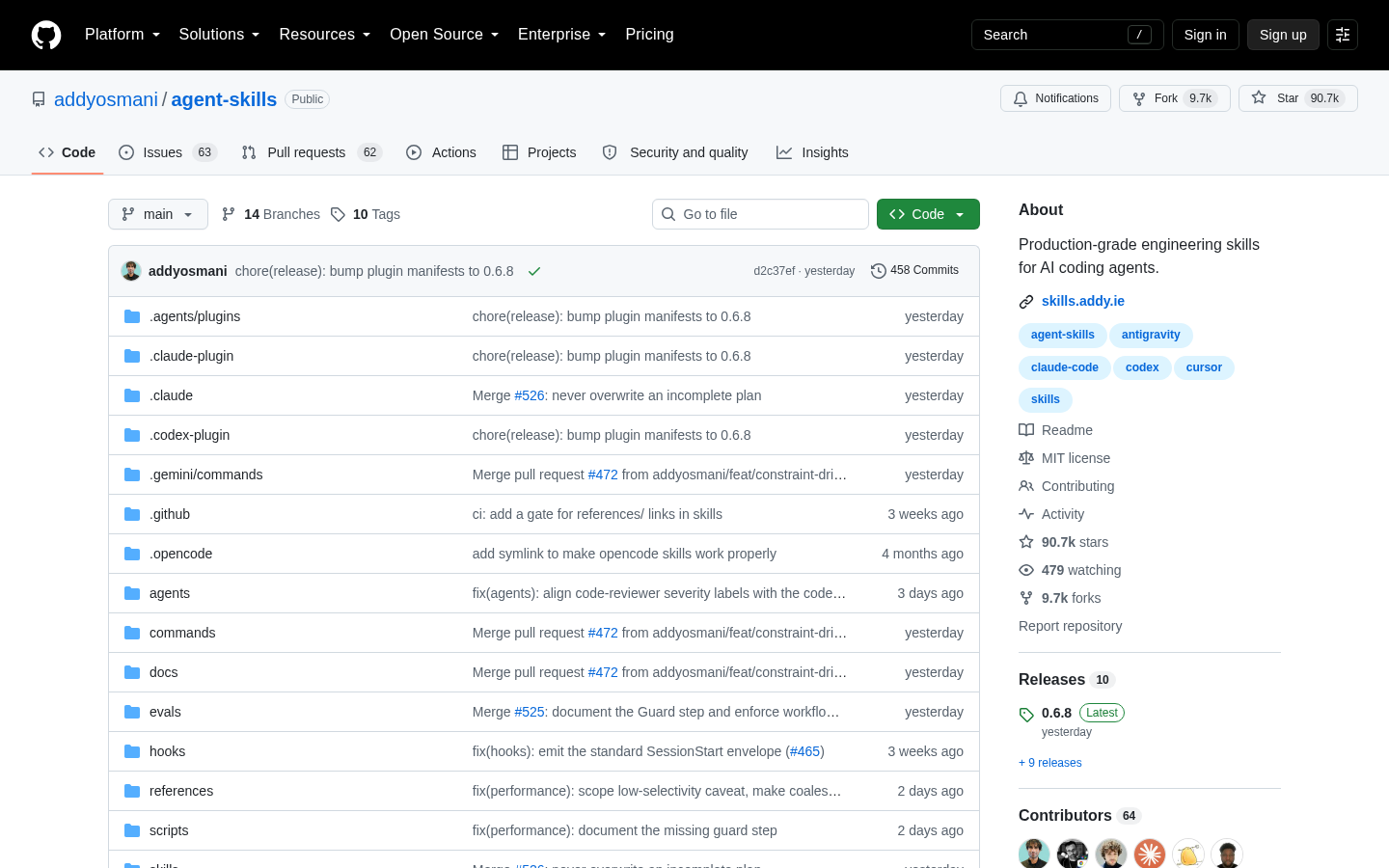Image resolution: width=1389 pixels, height=868 pixels.
Task: Click the addyosmani owner link in repo title
Action: pos(106,99)
